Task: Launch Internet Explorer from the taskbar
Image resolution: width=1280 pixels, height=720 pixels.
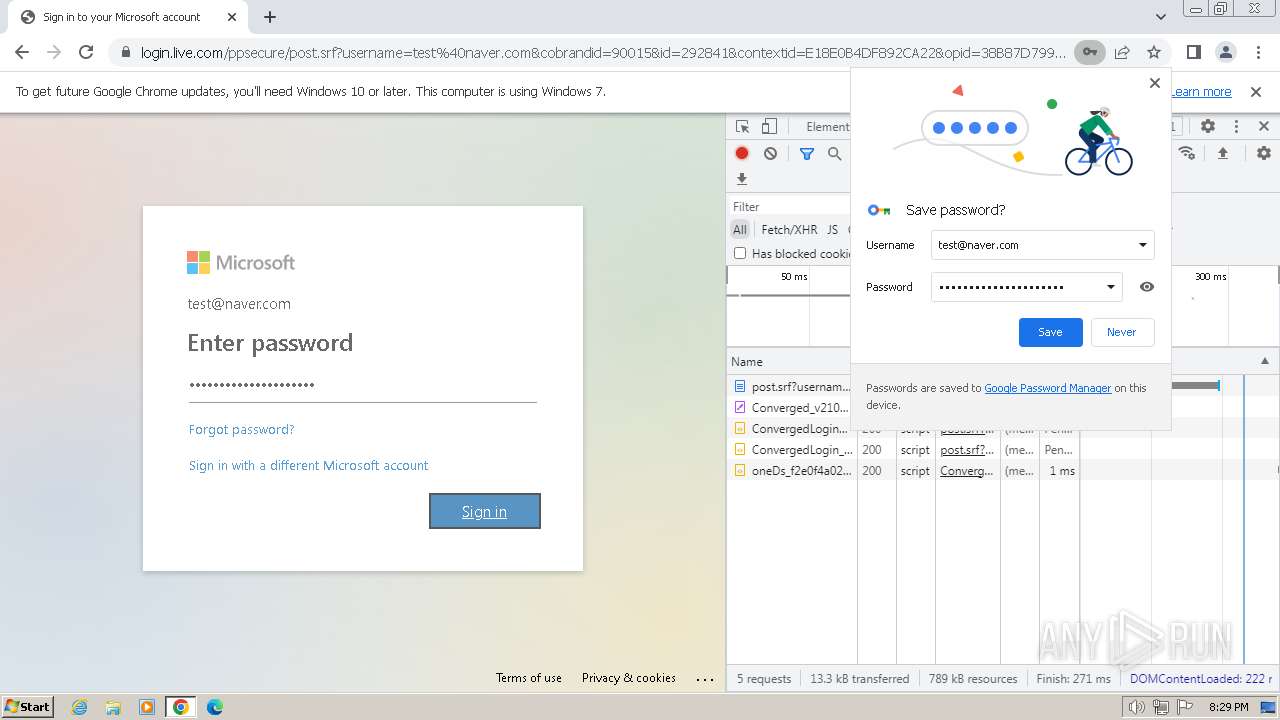Action: tap(80, 707)
